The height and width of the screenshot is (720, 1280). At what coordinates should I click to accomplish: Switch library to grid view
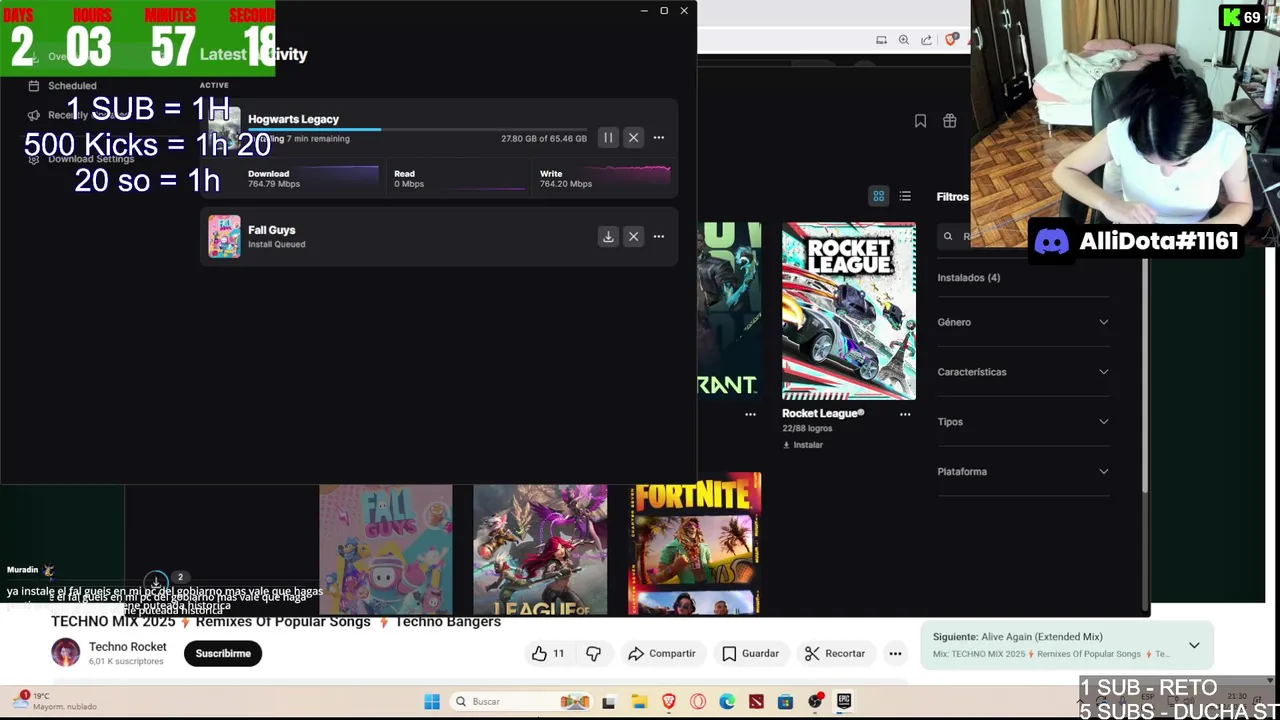pyautogui.click(x=878, y=196)
